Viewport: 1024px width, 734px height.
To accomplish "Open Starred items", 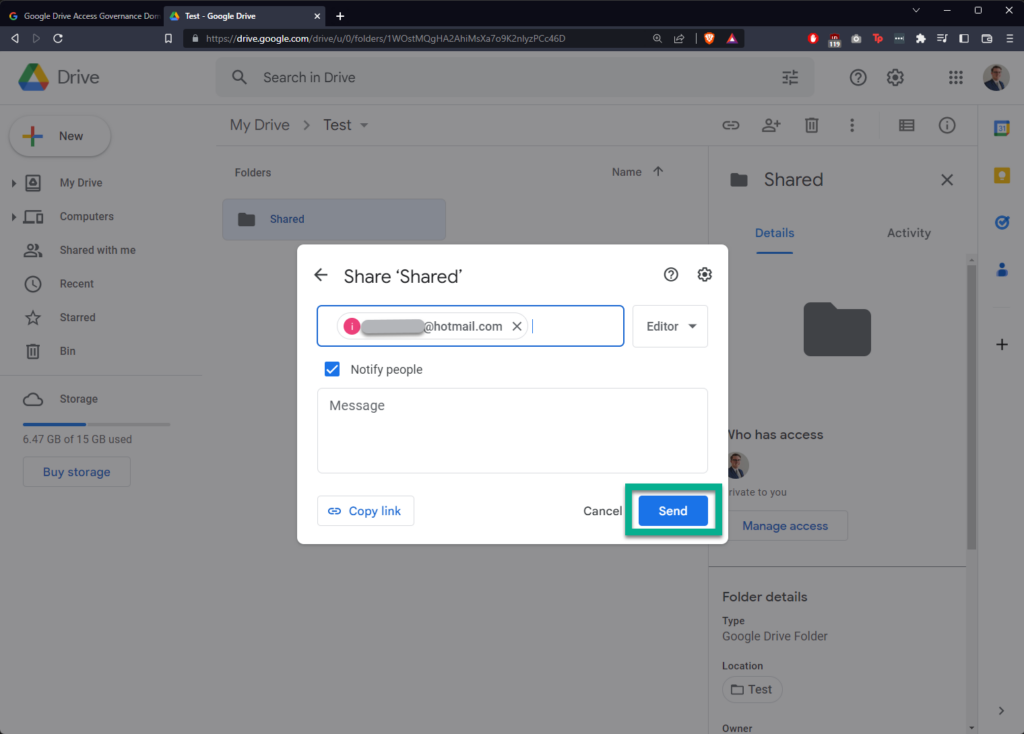I will [x=77, y=317].
